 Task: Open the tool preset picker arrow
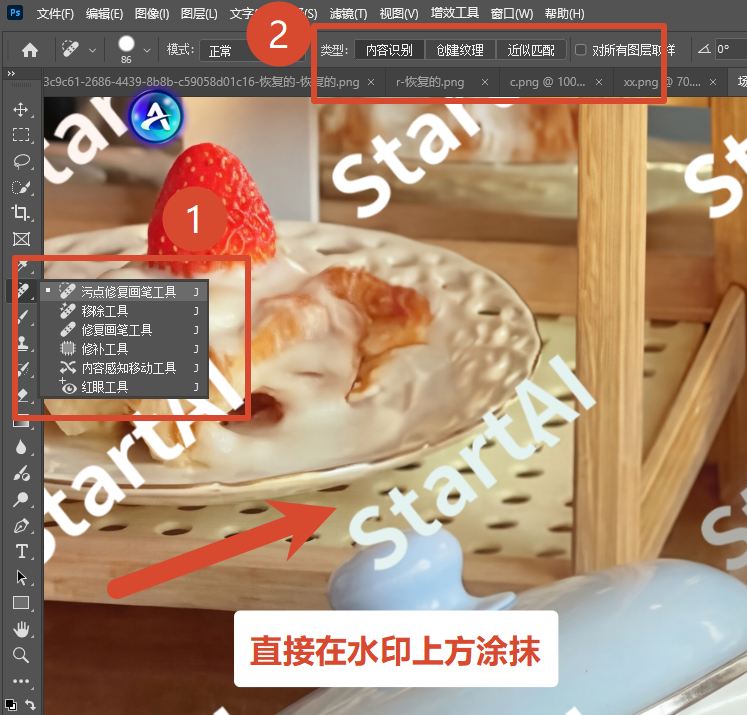pyautogui.click(x=92, y=50)
